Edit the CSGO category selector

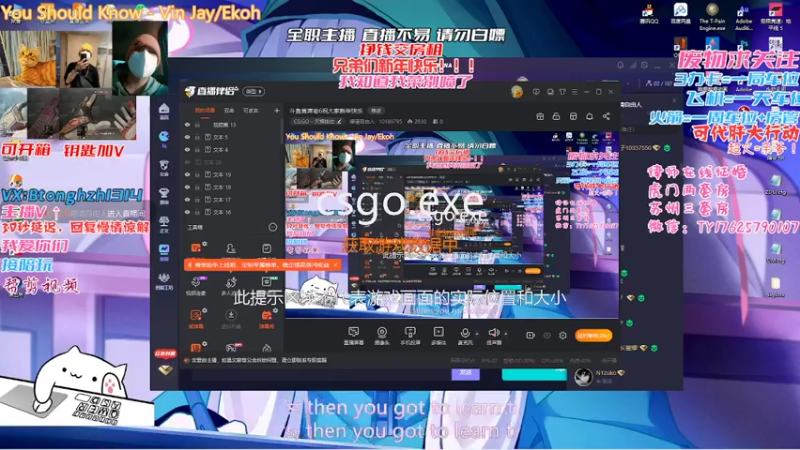pyautogui.click(x=317, y=121)
